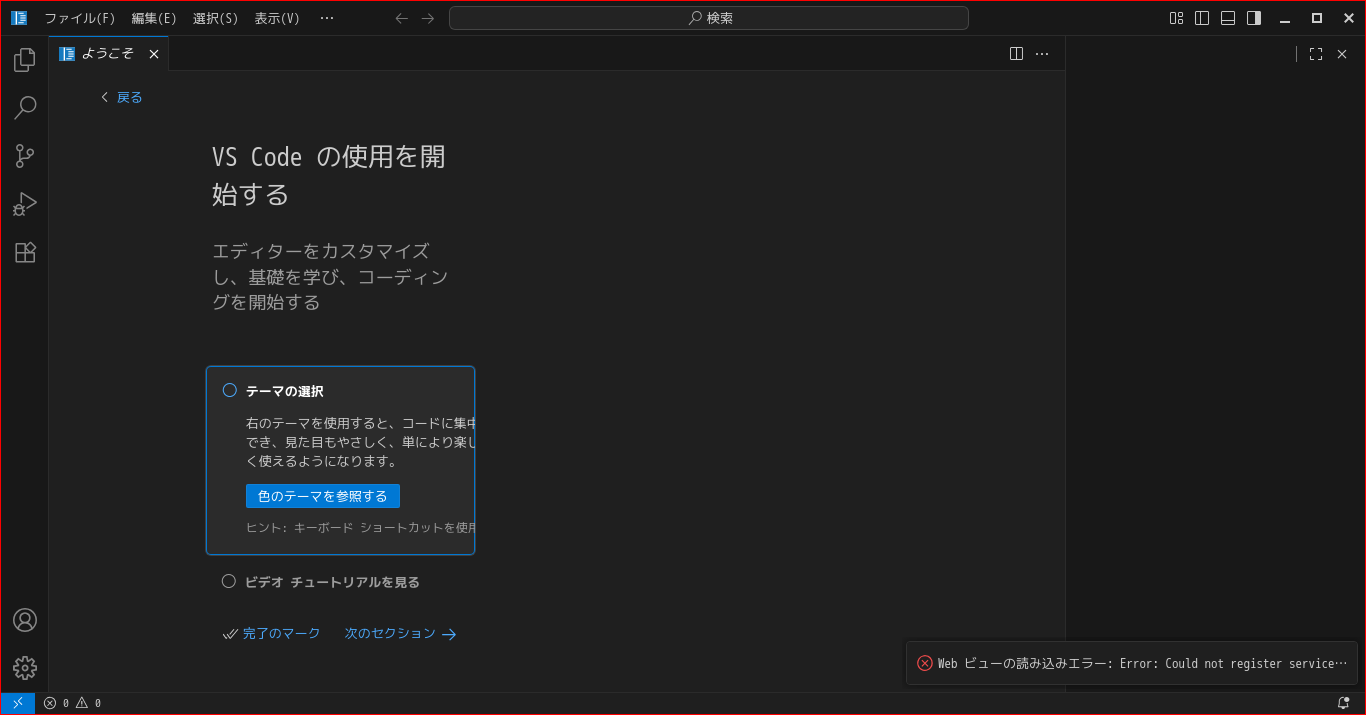Image resolution: width=1366 pixels, height=715 pixels.
Task: Click the customize layout icon
Action: click(x=1177, y=18)
